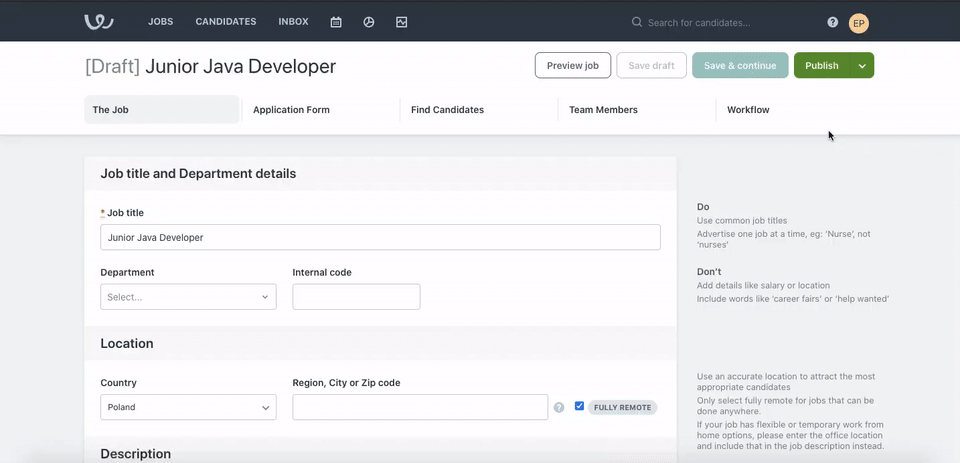Click the search magnifier icon
960x463 pixels.
(x=637, y=22)
